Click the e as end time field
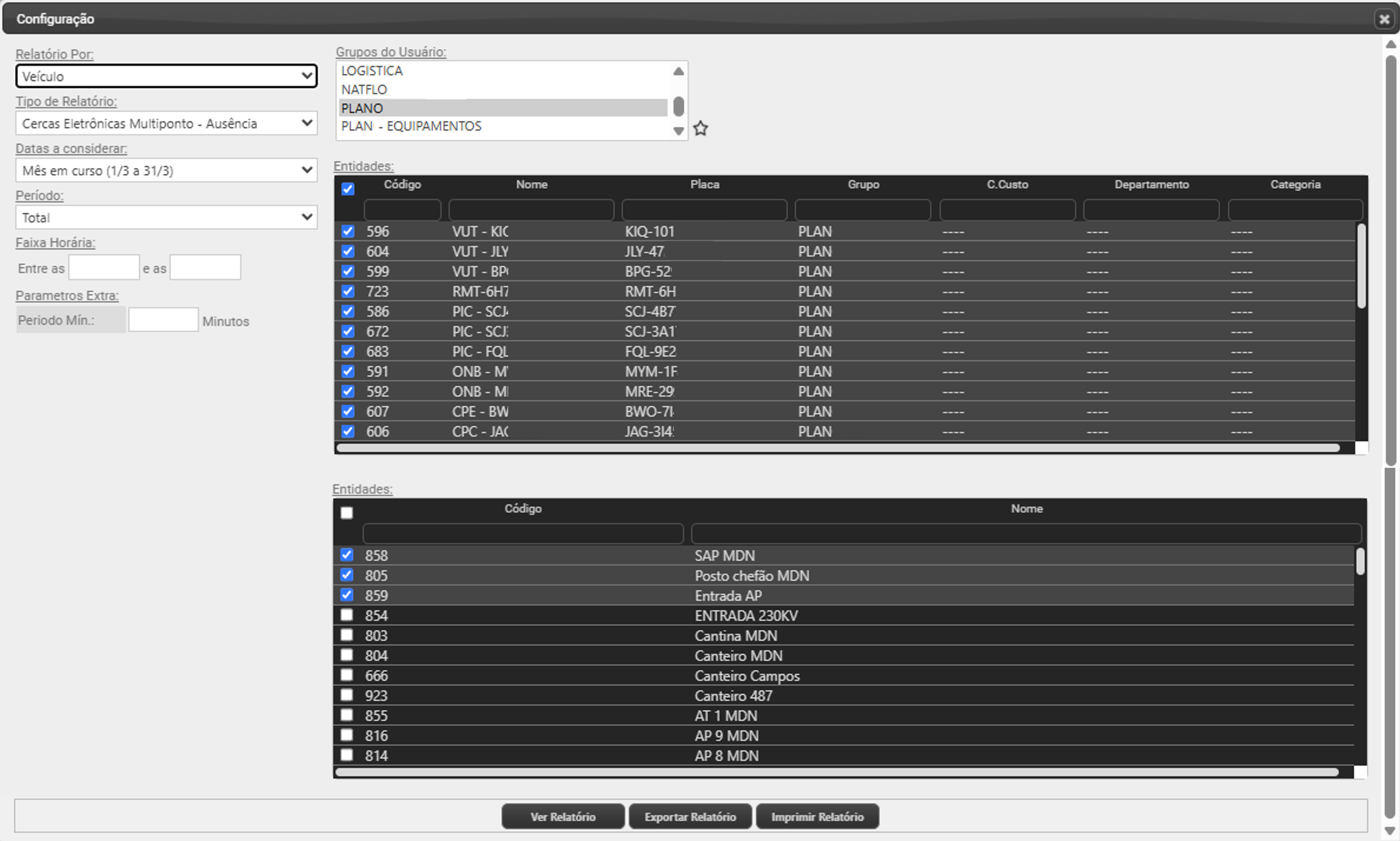1400x841 pixels. tap(205, 267)
